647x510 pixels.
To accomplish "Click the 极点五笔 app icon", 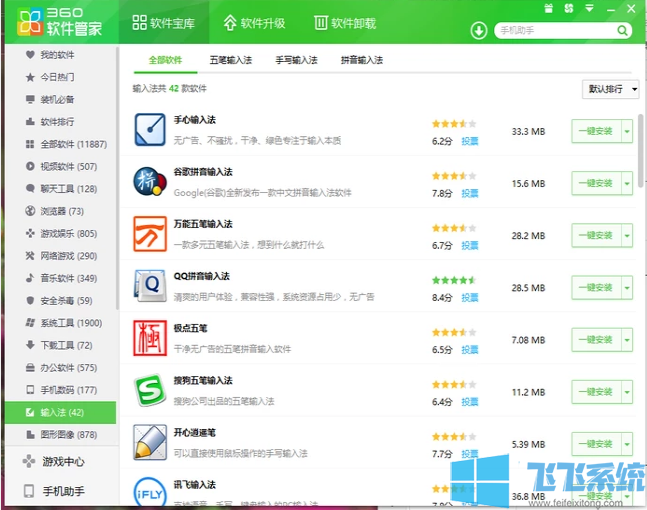I will 150,338.
